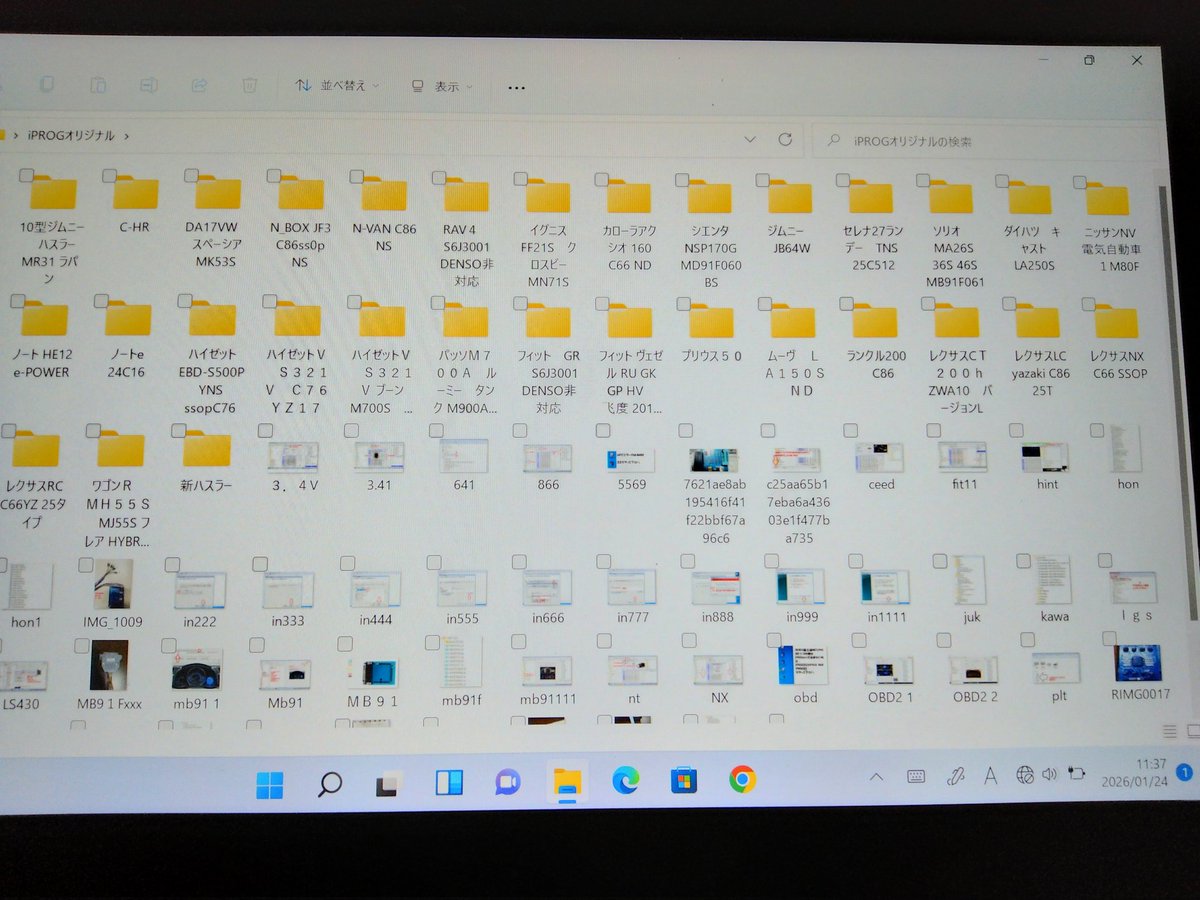Select the 641 image thumbnail
Viewport: 1200px width, 900px height.
464,456
